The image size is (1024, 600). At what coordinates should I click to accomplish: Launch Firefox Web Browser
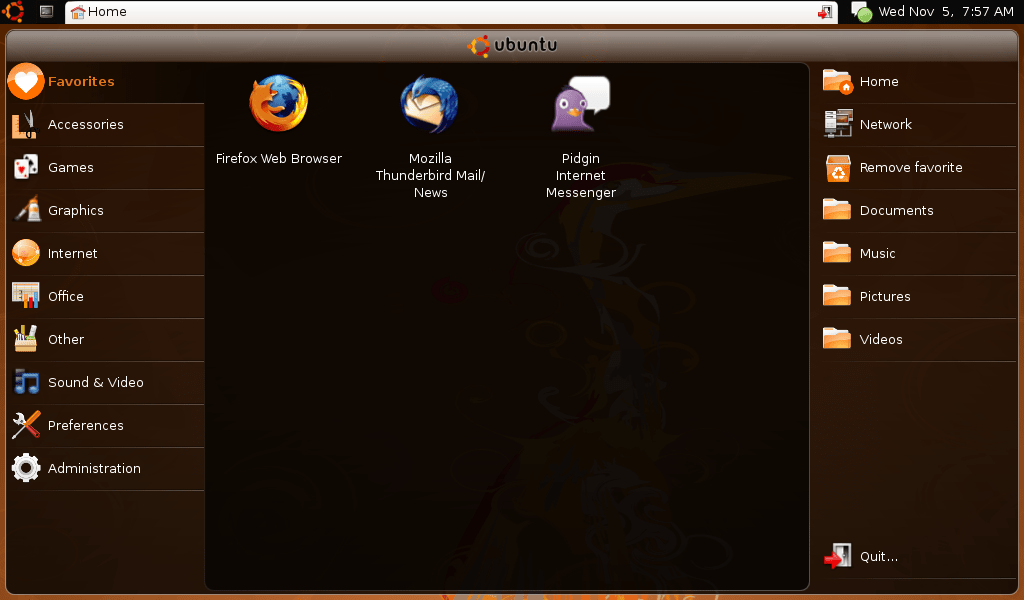[x=278, y=117]
